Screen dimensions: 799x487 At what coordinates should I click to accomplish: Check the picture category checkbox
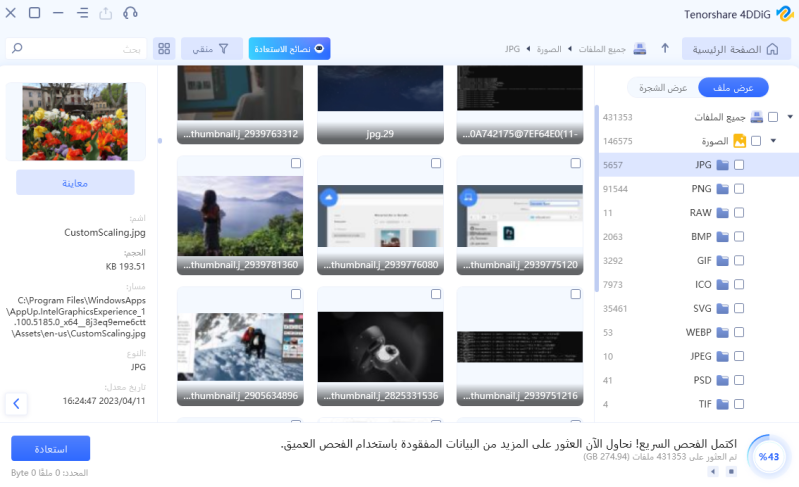pos(756,141)
